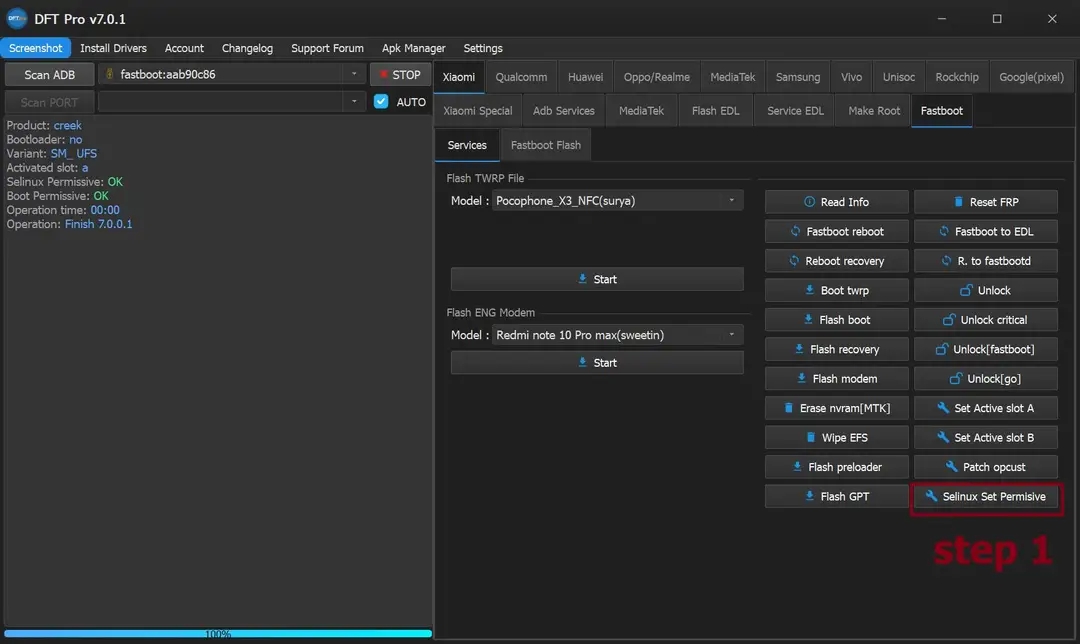
Task: Click the operation value Finish 7.0.0.1
Action: (x=98, y=224)
